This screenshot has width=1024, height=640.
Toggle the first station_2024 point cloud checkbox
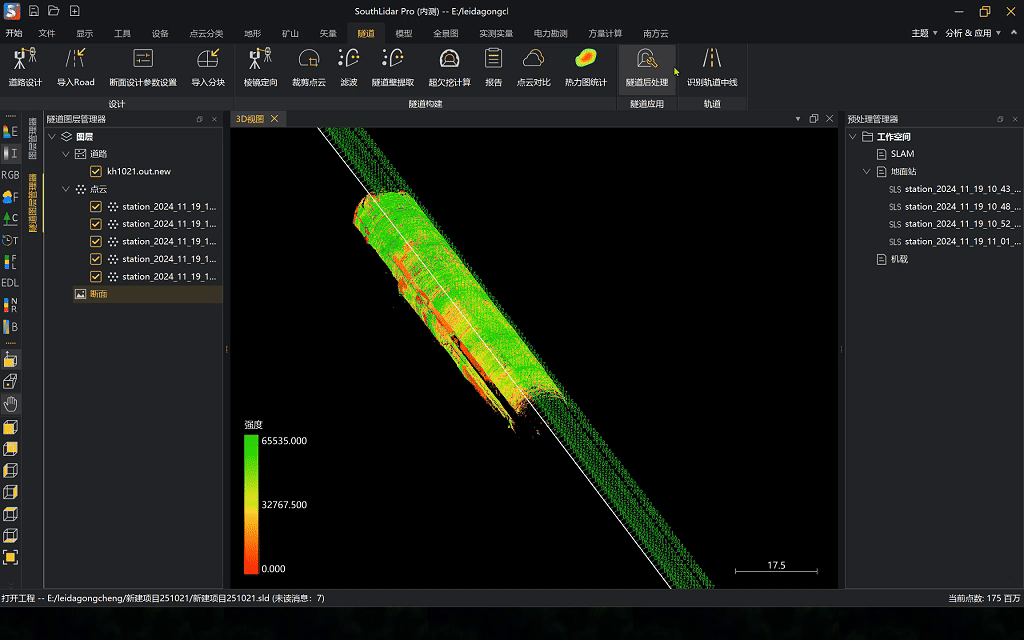click(96, 207)
